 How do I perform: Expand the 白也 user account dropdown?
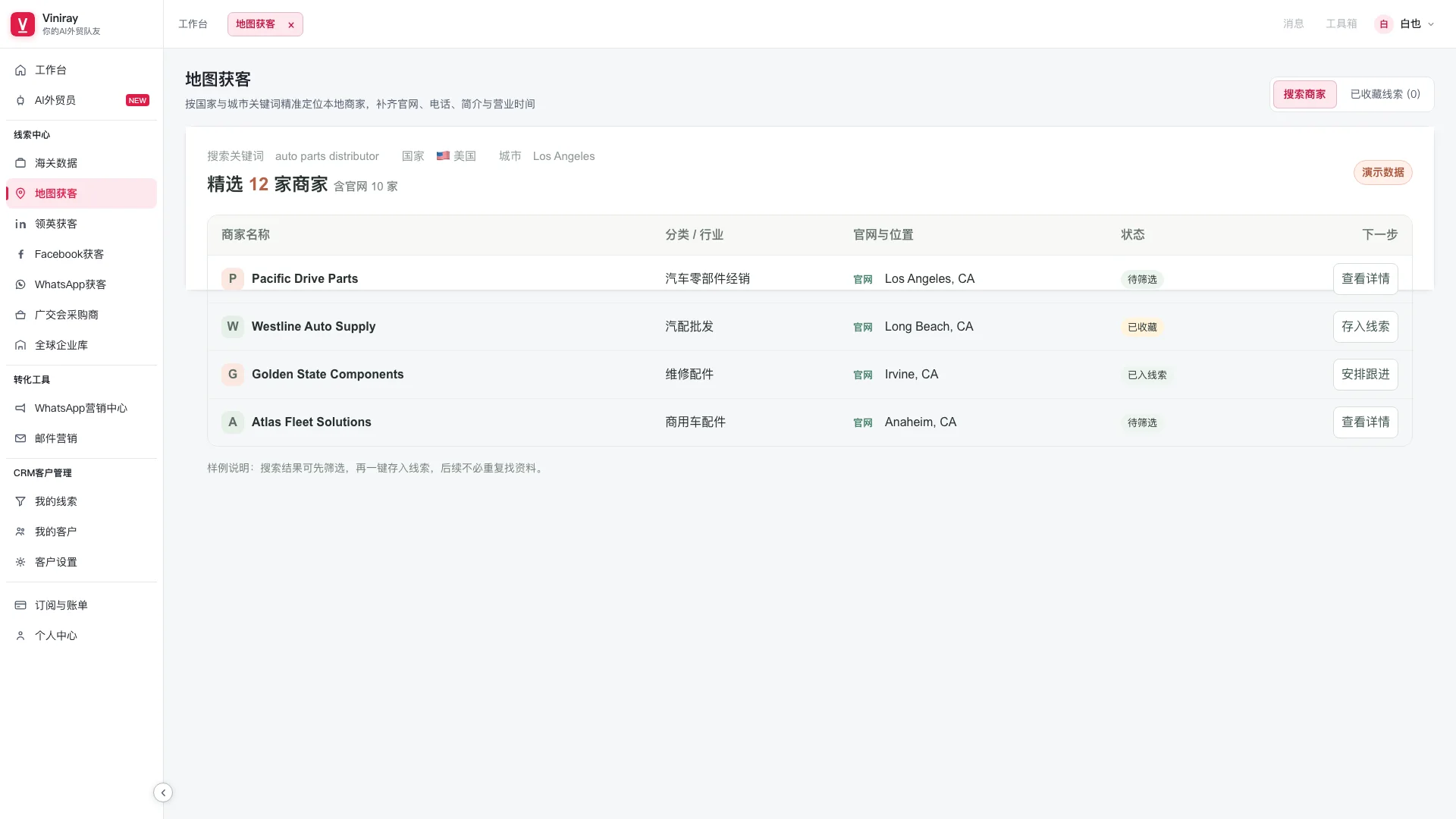pyautogui.click(x=1405, y=24)
